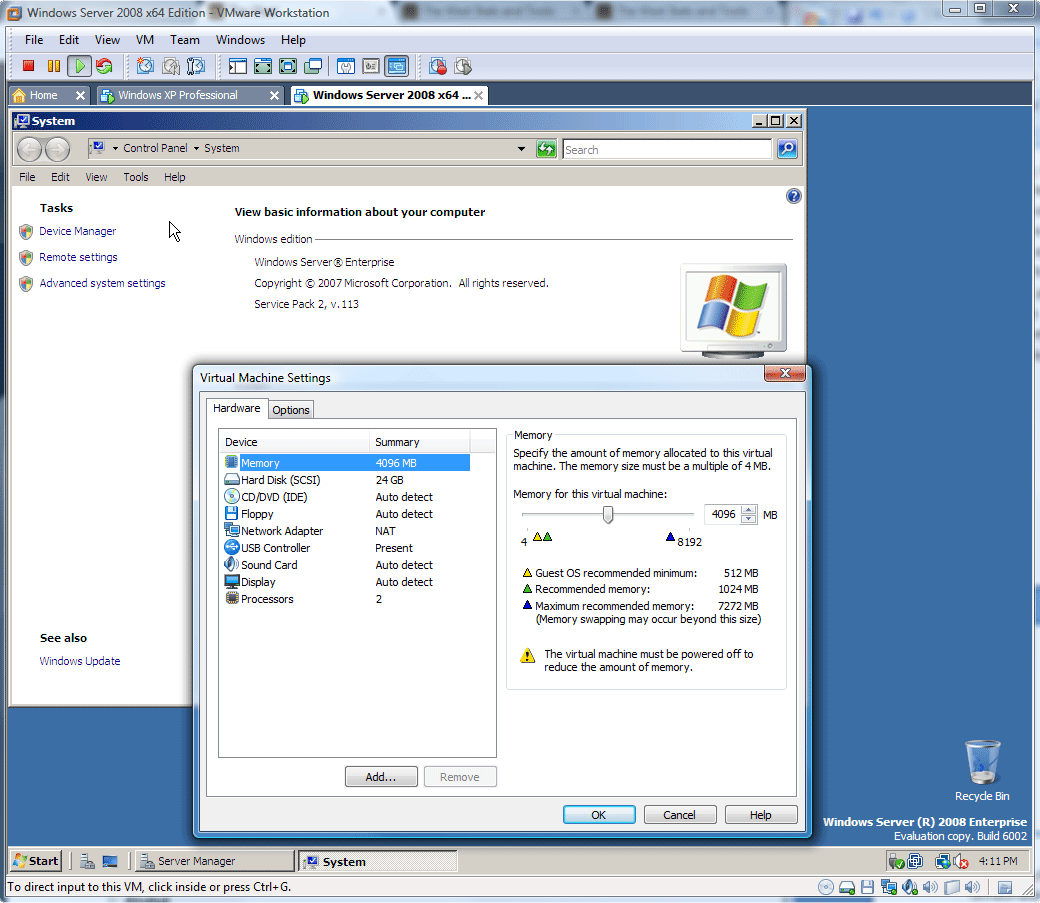Select the Hardware tab in settings dialog
The height and width of the screenshot is (903, 1040).
[237, 408]
